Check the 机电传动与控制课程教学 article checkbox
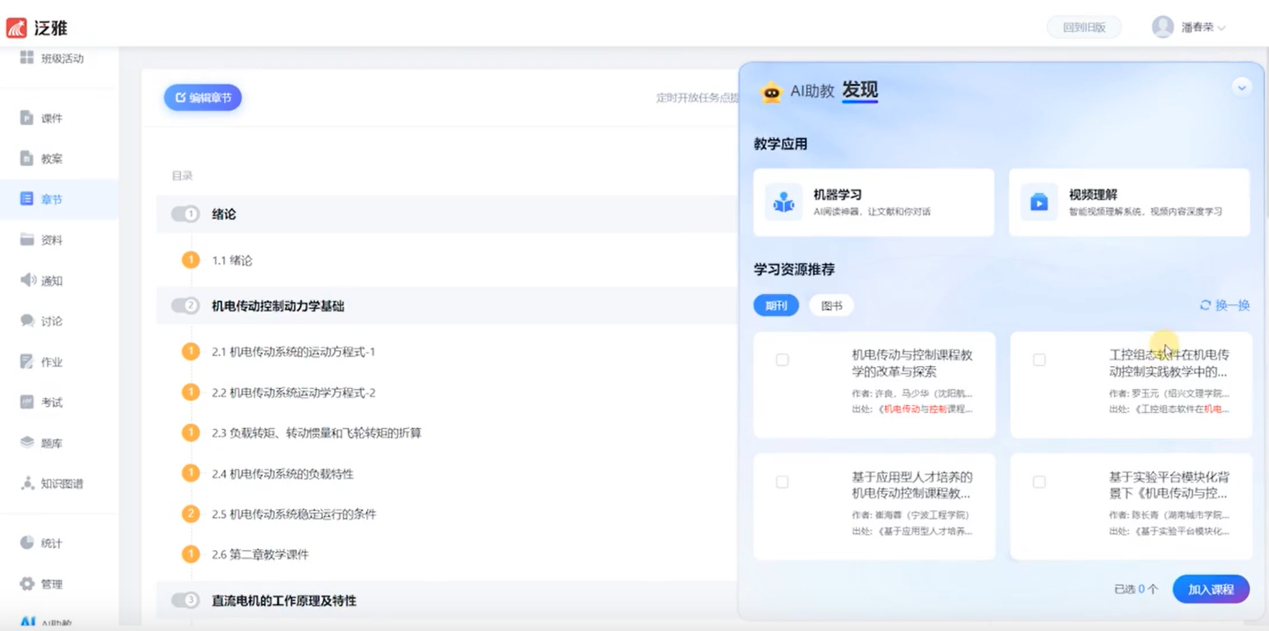 (782, 360)
